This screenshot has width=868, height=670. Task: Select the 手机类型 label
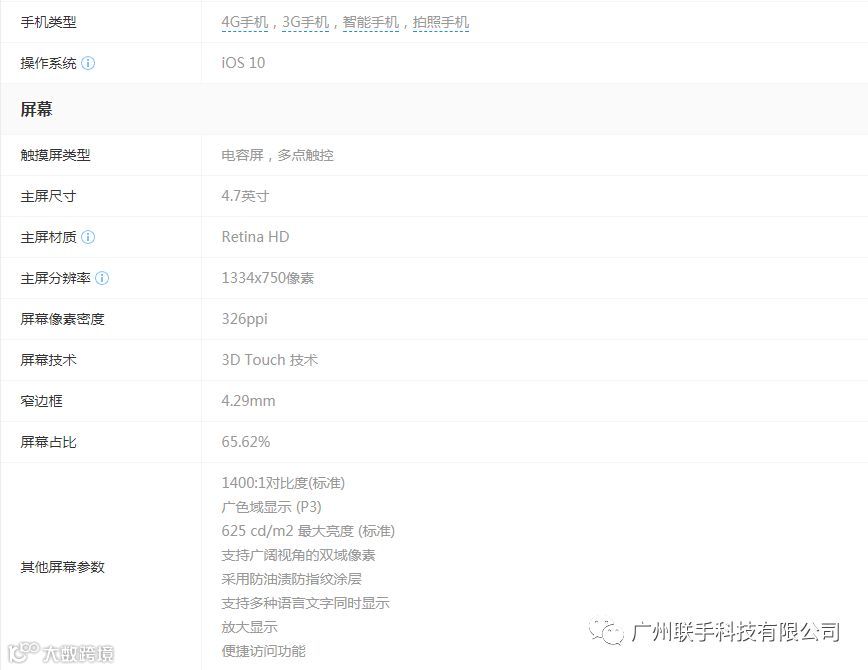point(48,22)
